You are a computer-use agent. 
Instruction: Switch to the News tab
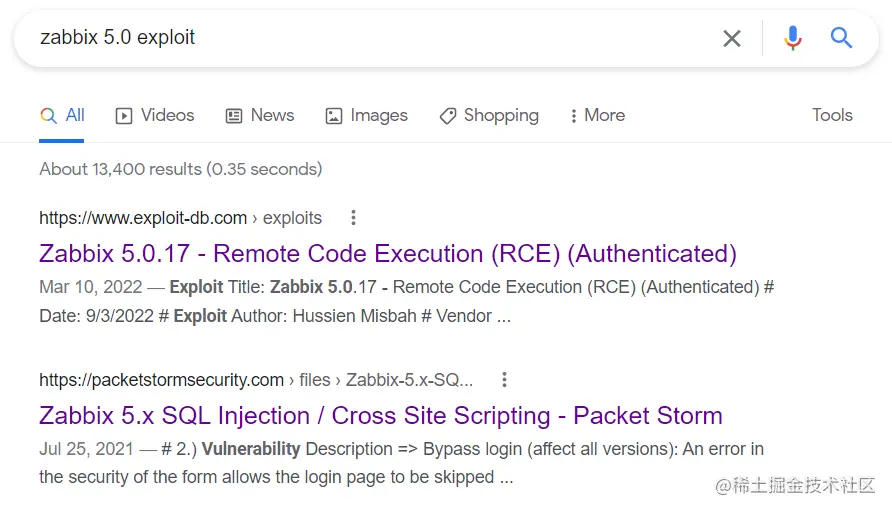[260, 115]
